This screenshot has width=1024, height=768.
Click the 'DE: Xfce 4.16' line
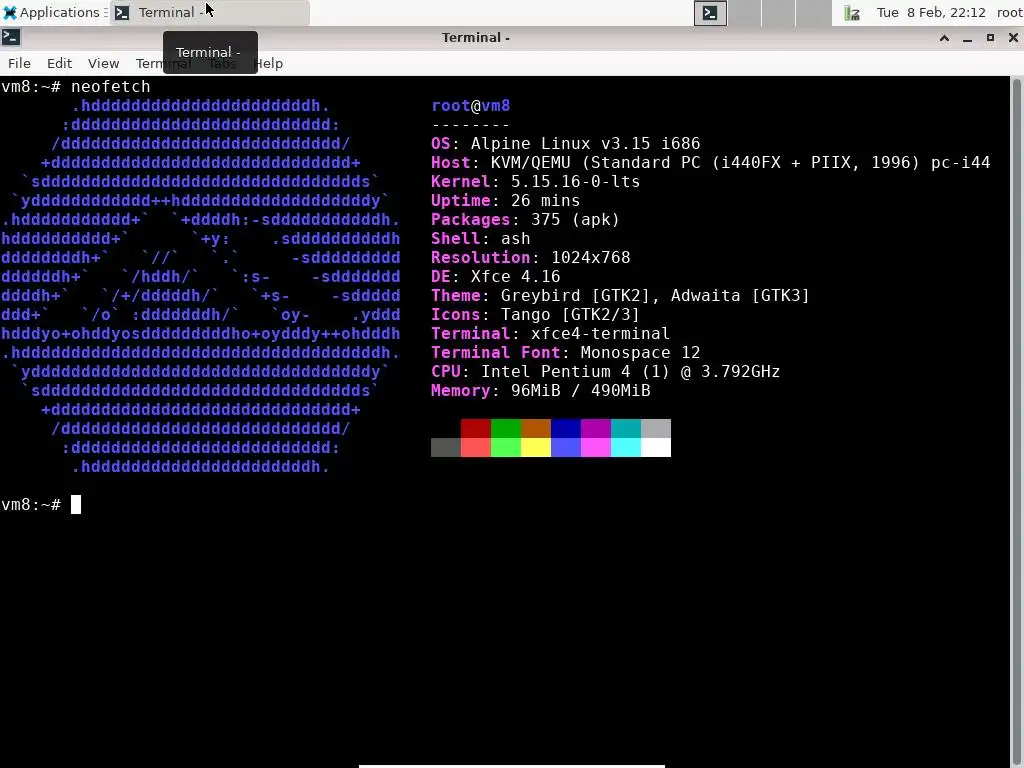(x=496, y=276)
